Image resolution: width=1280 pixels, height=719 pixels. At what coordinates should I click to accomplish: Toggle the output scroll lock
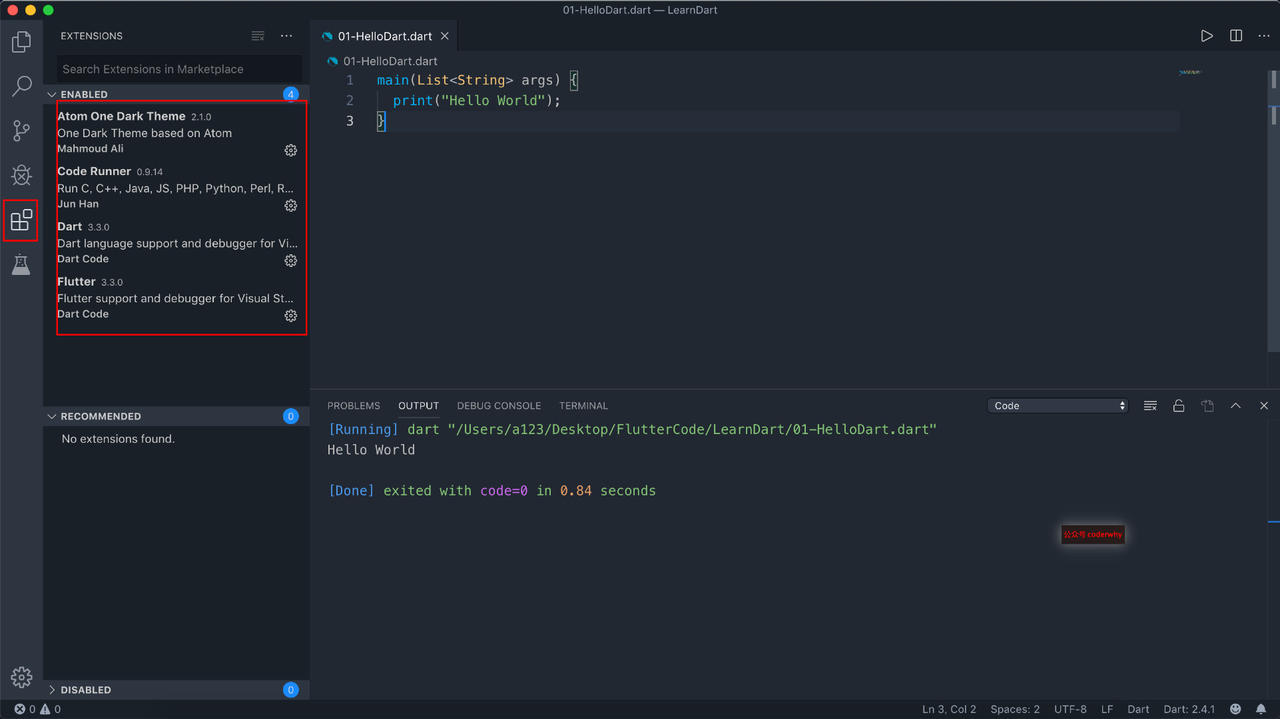point(1179,406)
